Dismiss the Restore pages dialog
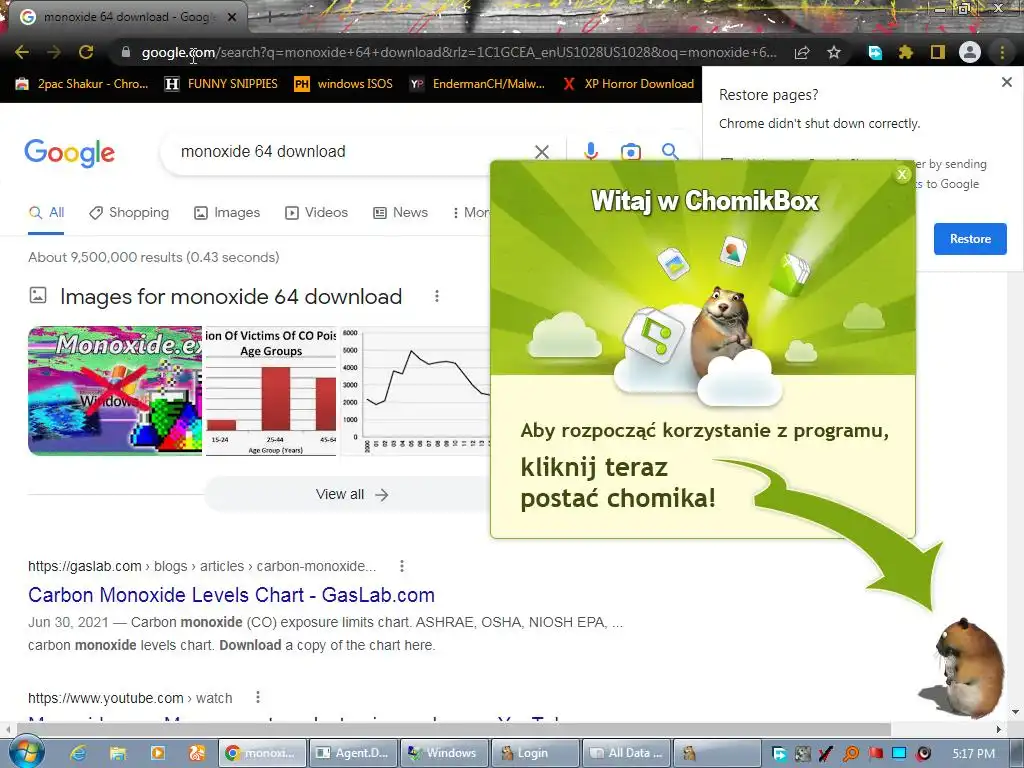 1006,82
